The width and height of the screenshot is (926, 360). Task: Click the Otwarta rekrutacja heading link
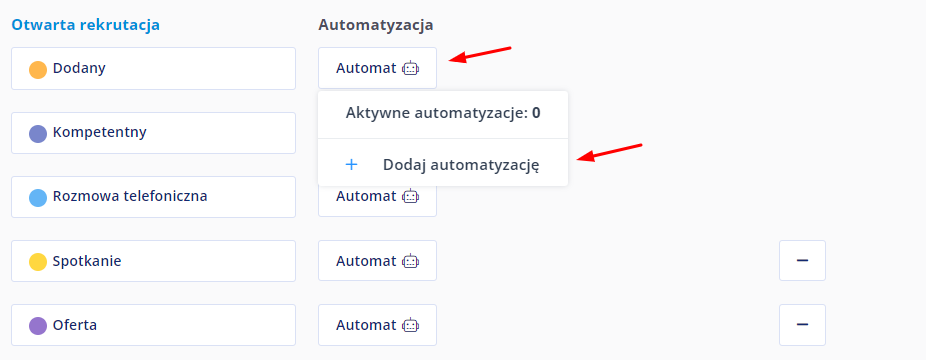[86, 25]
